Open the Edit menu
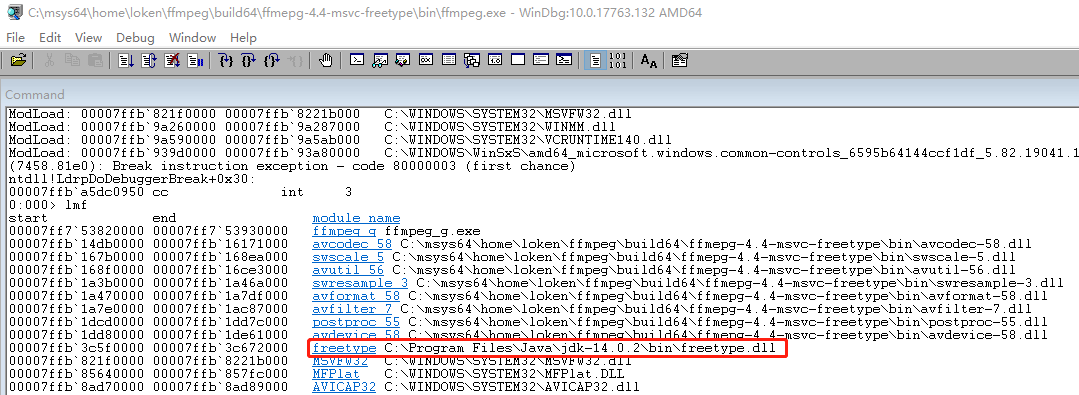 [50, 37]
